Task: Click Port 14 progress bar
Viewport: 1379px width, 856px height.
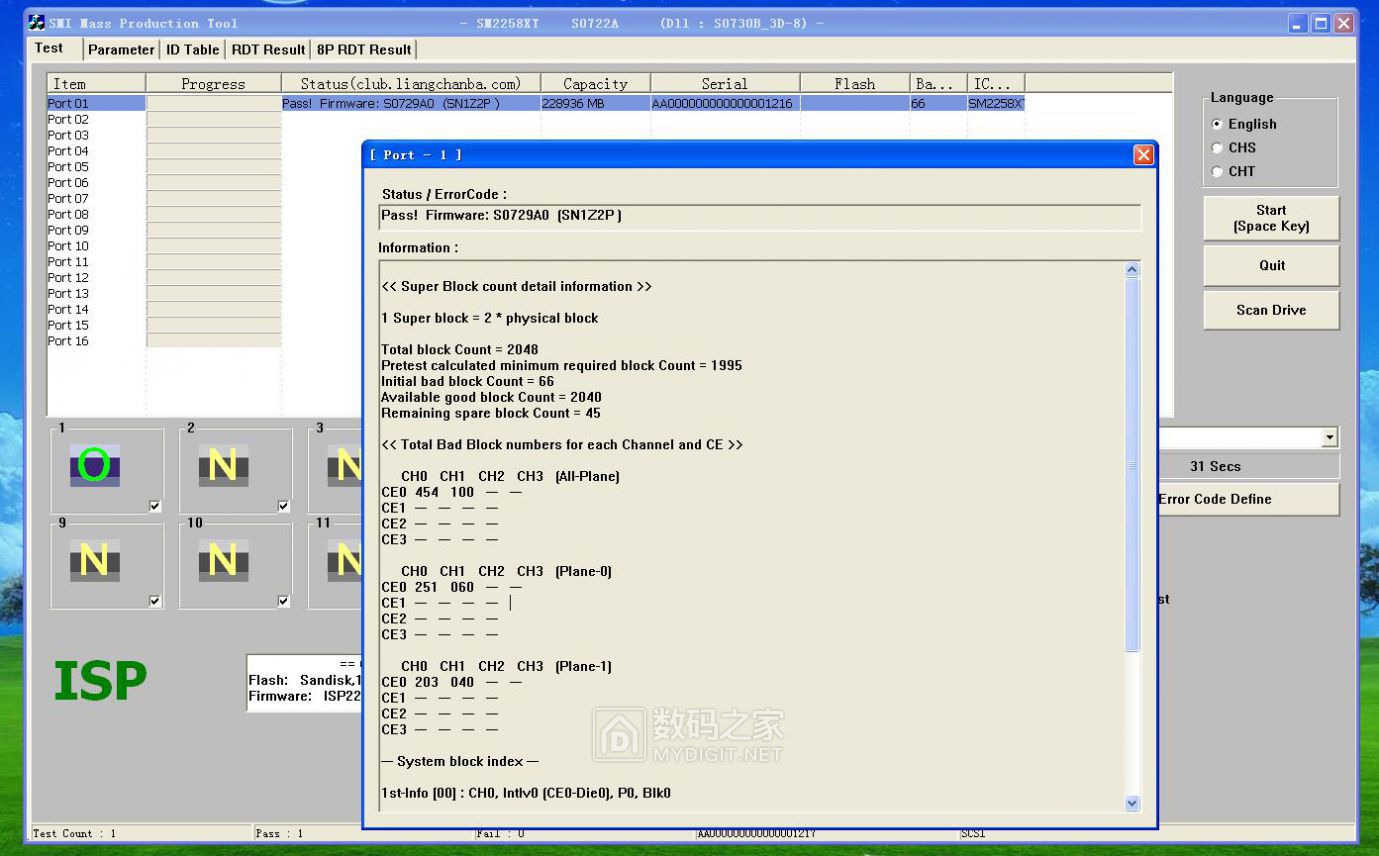Action: coord(214,309)
